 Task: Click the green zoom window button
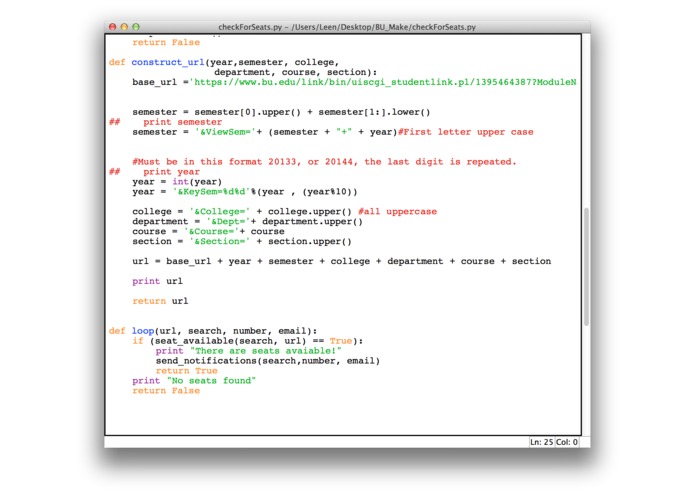click(x=136, y=27)
